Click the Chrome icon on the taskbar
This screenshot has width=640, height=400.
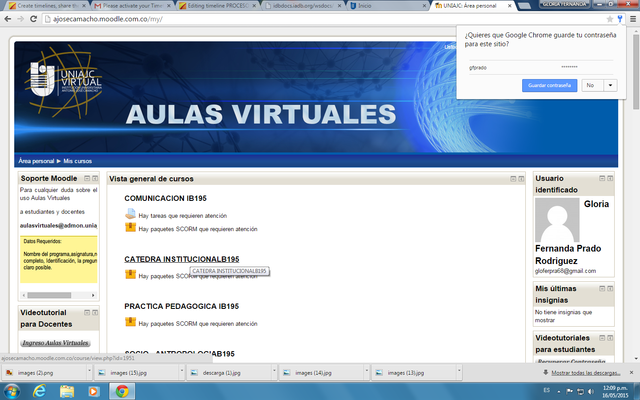[122, 391]
